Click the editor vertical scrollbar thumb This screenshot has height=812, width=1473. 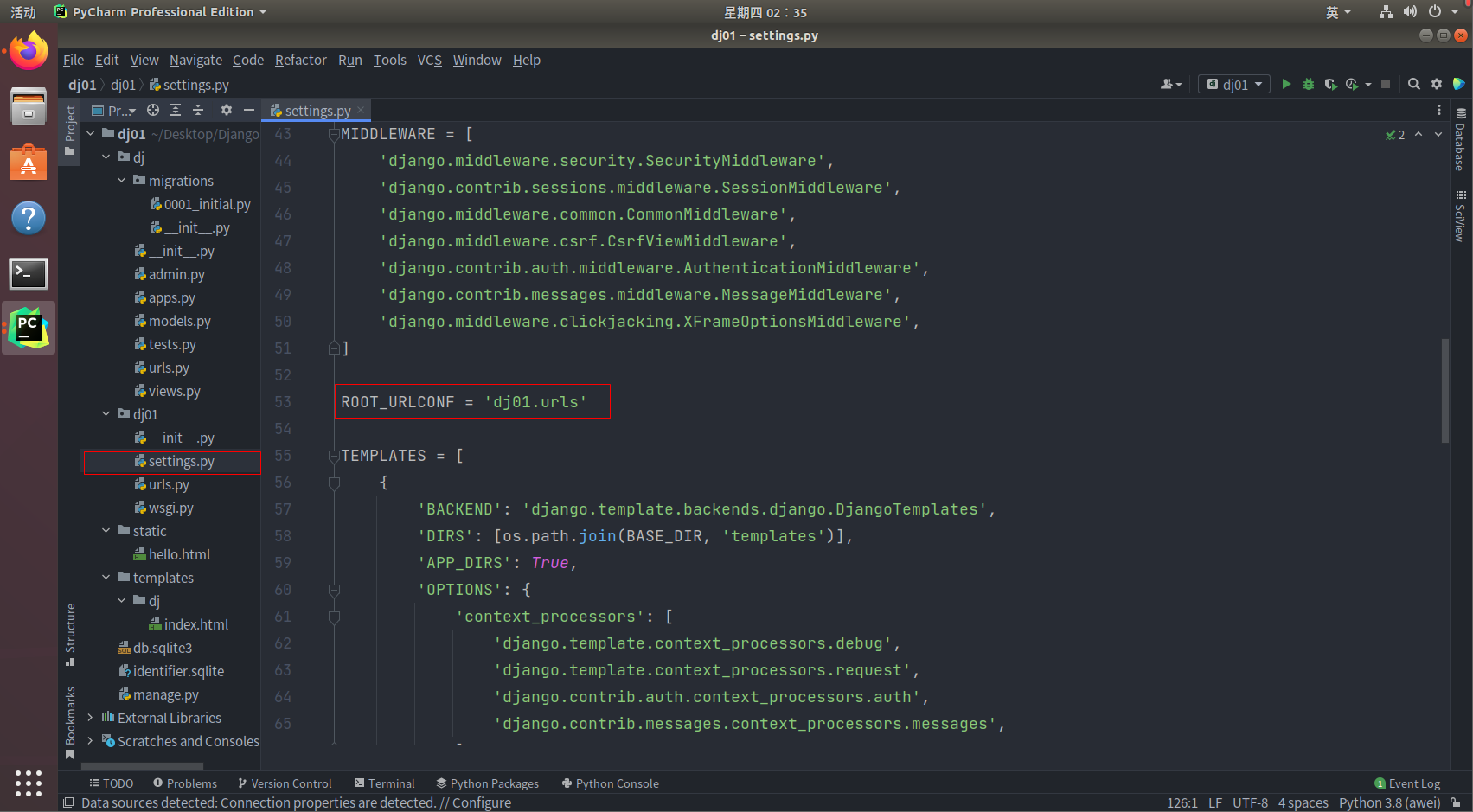(x=1445, y=391)
